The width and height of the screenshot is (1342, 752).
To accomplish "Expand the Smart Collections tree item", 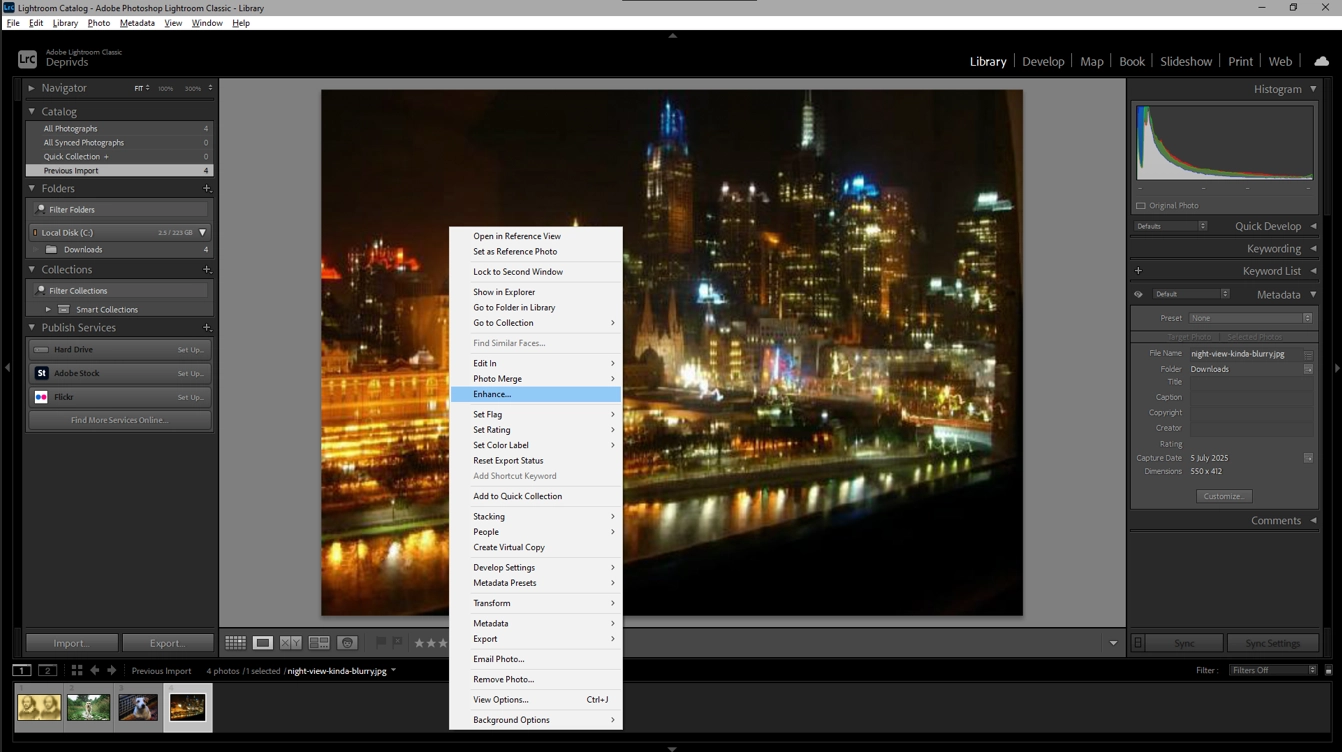I will pos(48,310).
